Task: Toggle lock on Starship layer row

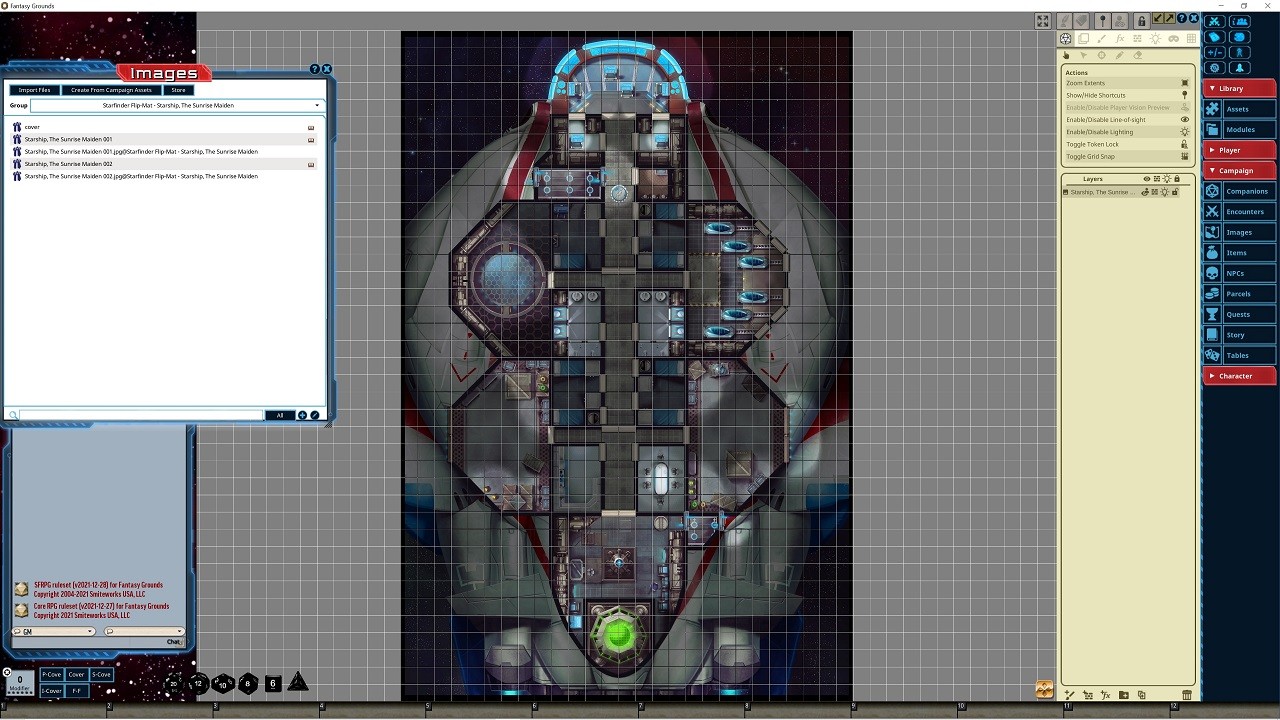Action: [1175, 192]
